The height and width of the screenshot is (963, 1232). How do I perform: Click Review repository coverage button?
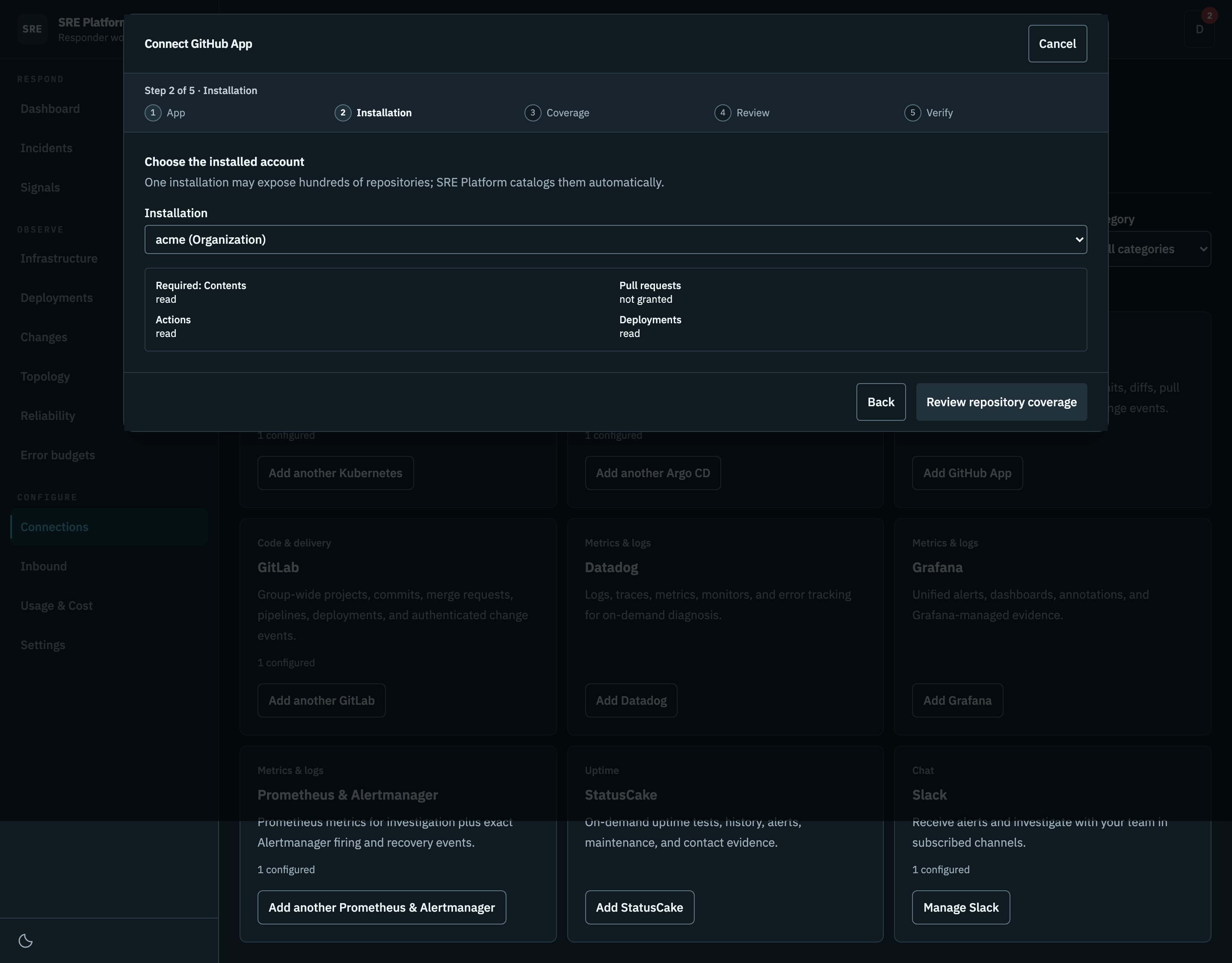[1001, 402]
